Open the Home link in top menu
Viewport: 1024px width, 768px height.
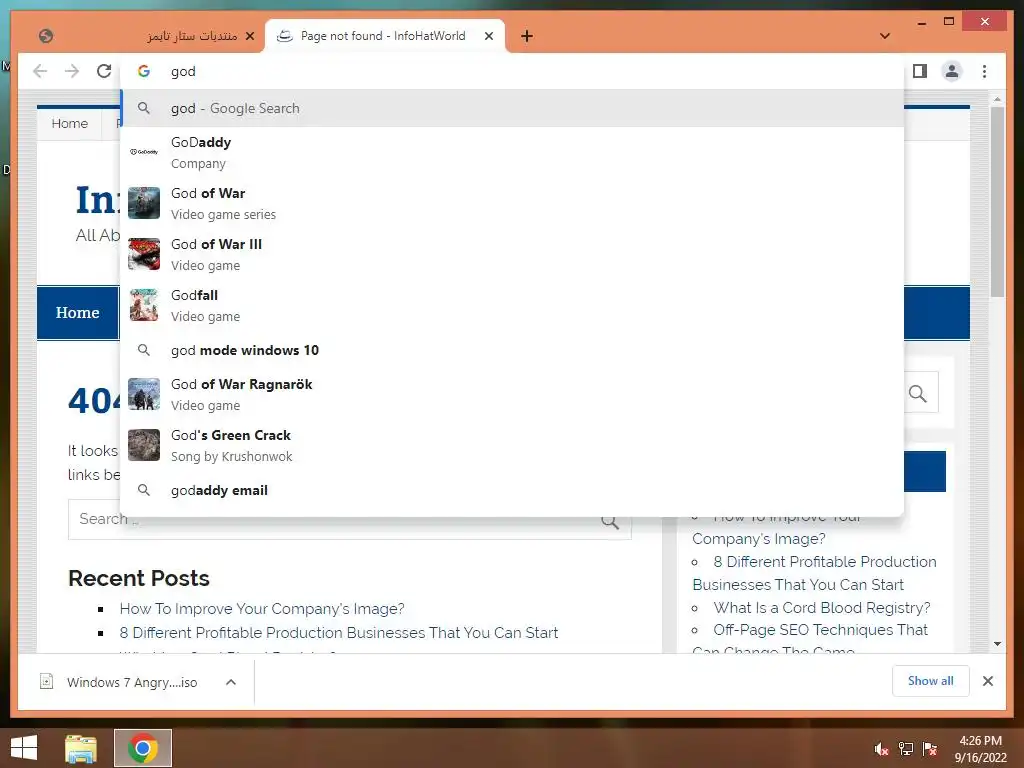click(69, 123)
